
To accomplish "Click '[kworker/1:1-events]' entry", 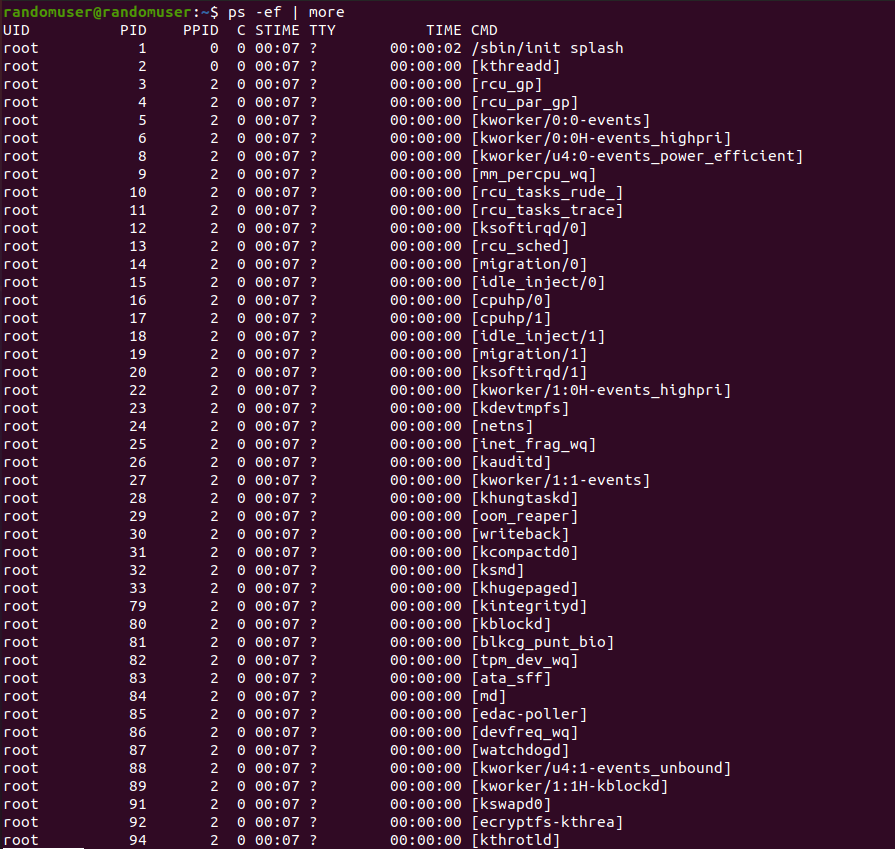I will pos(561,480).
